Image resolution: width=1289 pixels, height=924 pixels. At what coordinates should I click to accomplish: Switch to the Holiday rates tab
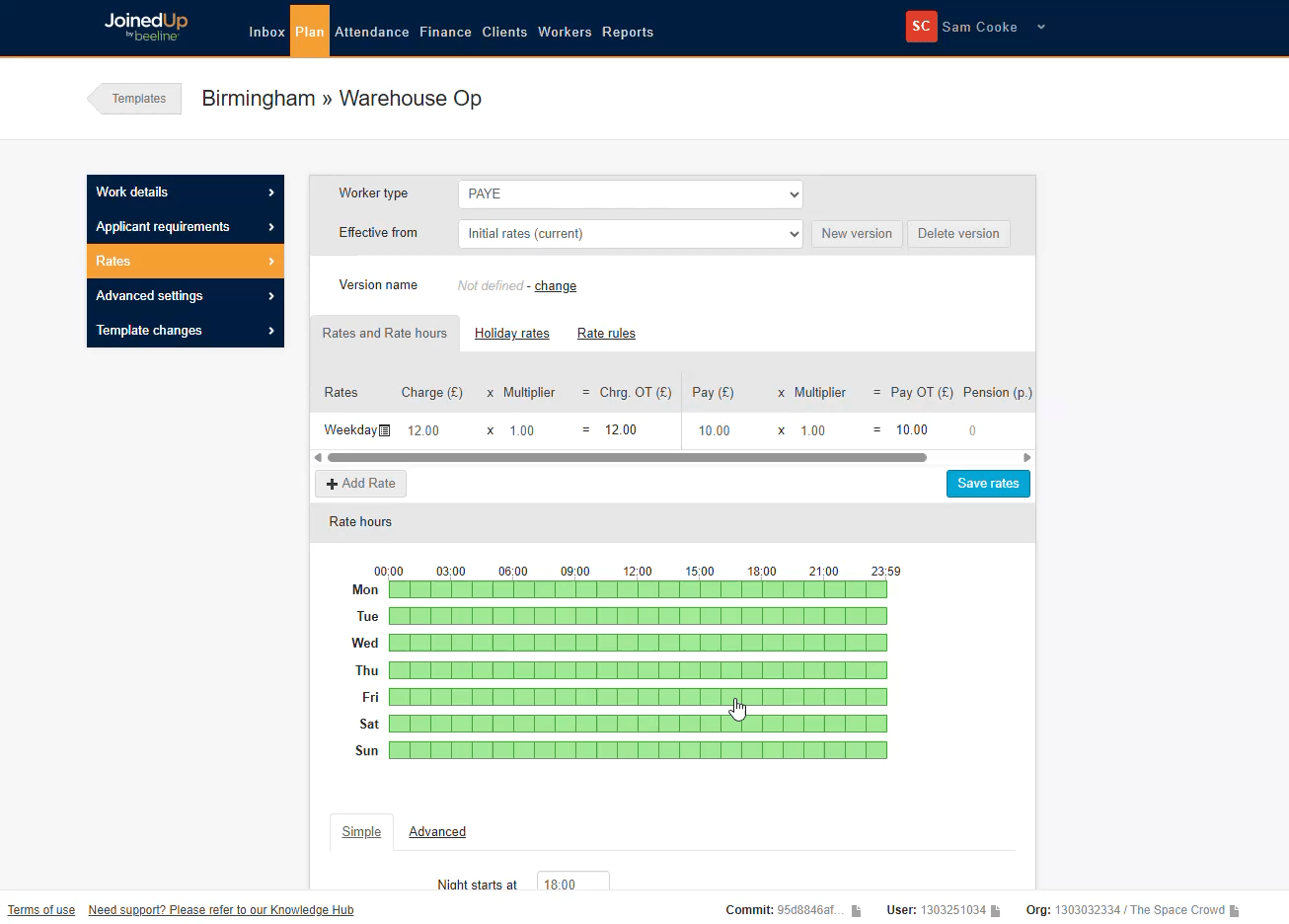coord(511,334)
